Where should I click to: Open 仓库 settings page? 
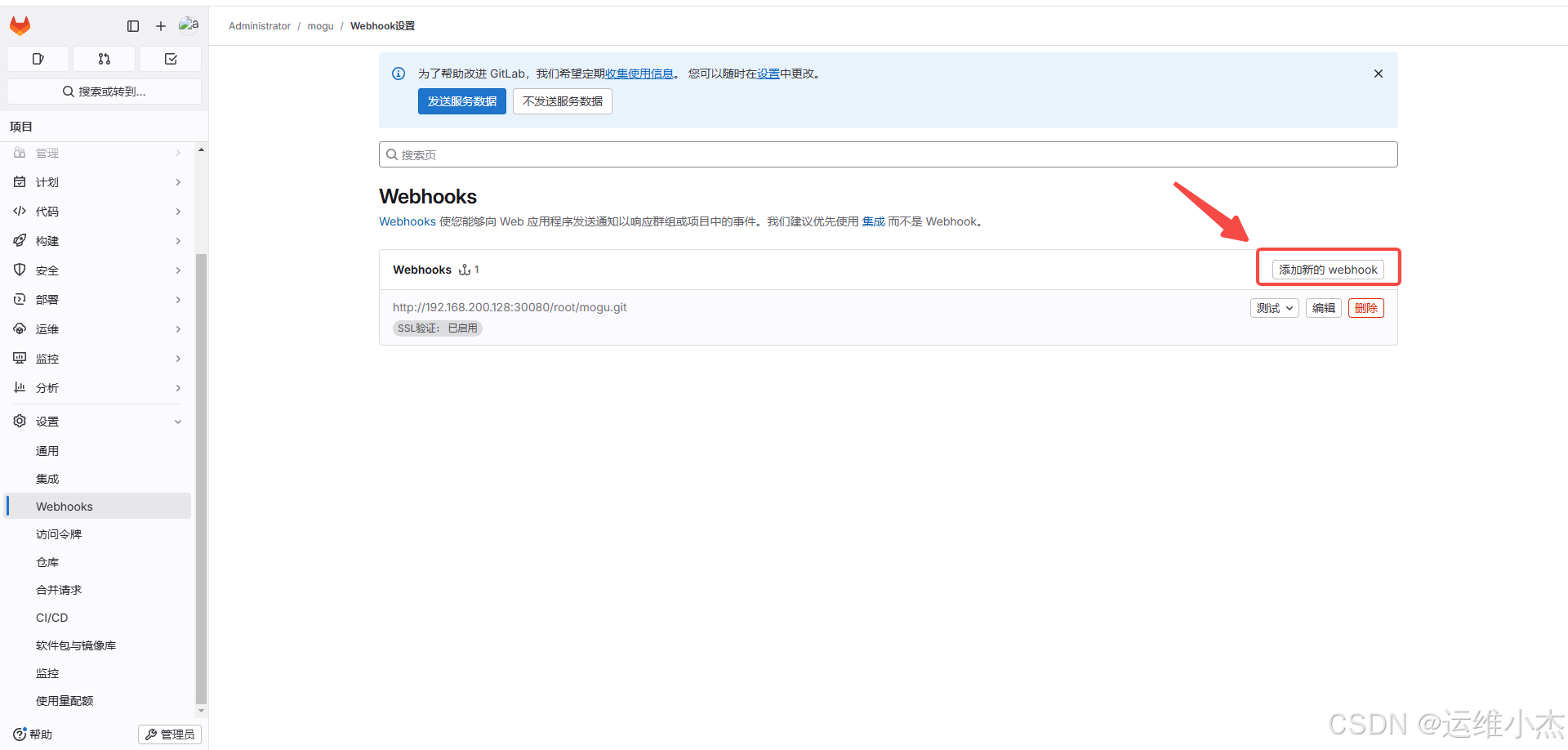[x=98, y=562]
